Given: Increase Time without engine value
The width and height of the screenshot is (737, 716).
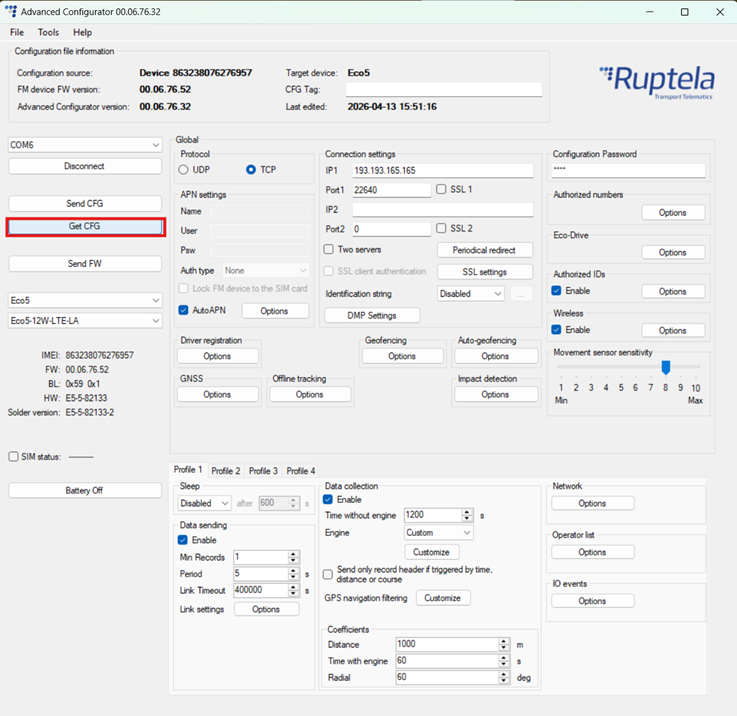Looking at the screenshot, I should coord(467,512).
